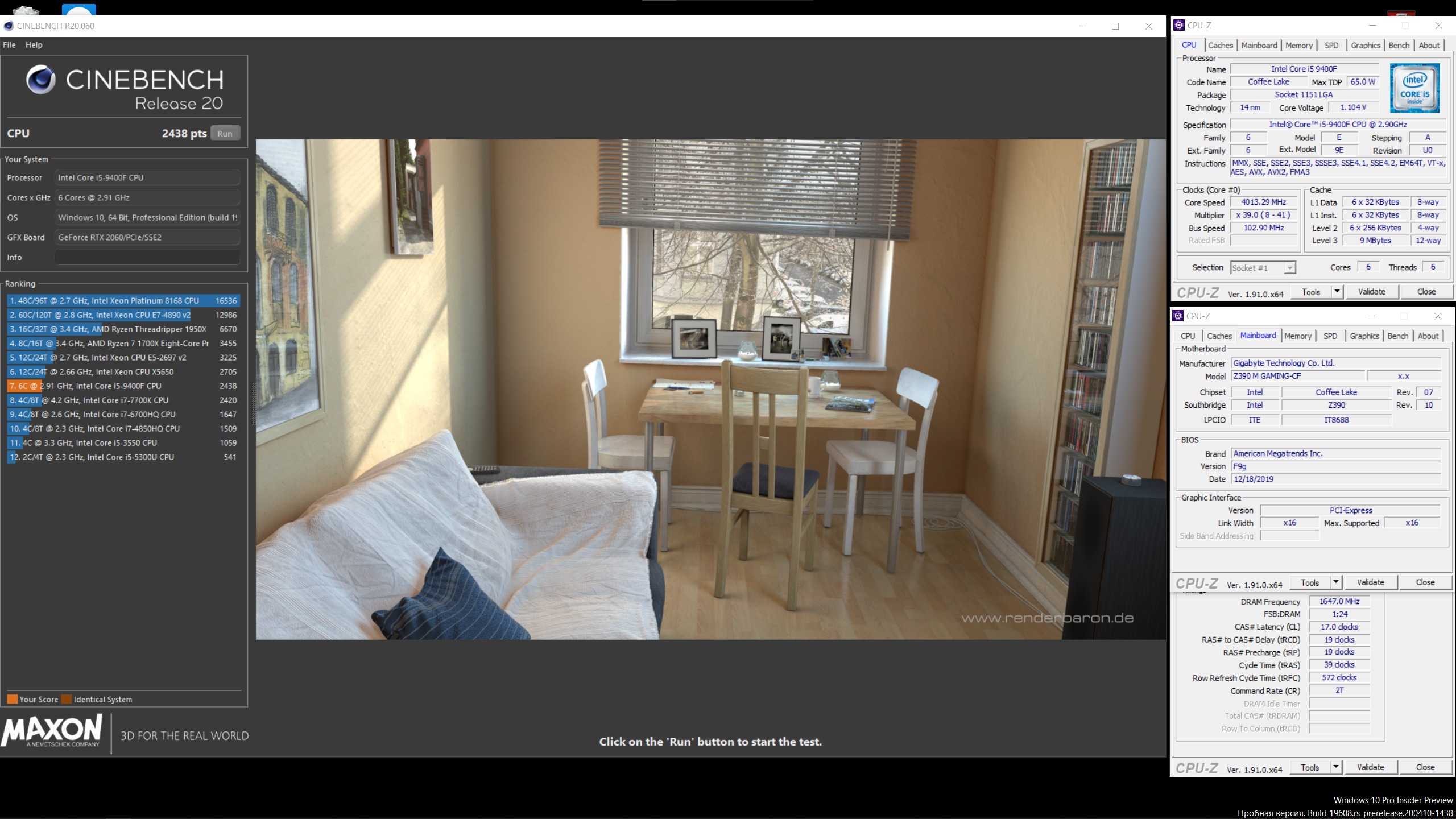Image resolution: width=1456 pixels, height=819 pixels.
Task: Expand Tools dropdown arrow in bottom CPU-Z window
Action: click(x=1336, y=767)
